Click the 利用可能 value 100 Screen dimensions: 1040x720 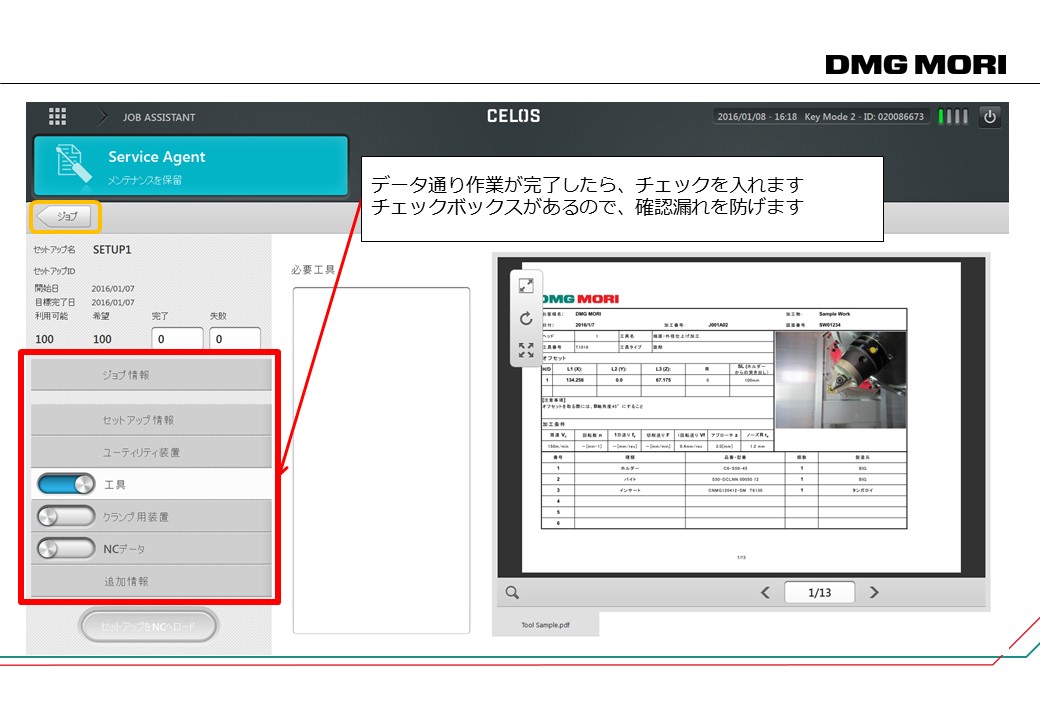point(44,339)
